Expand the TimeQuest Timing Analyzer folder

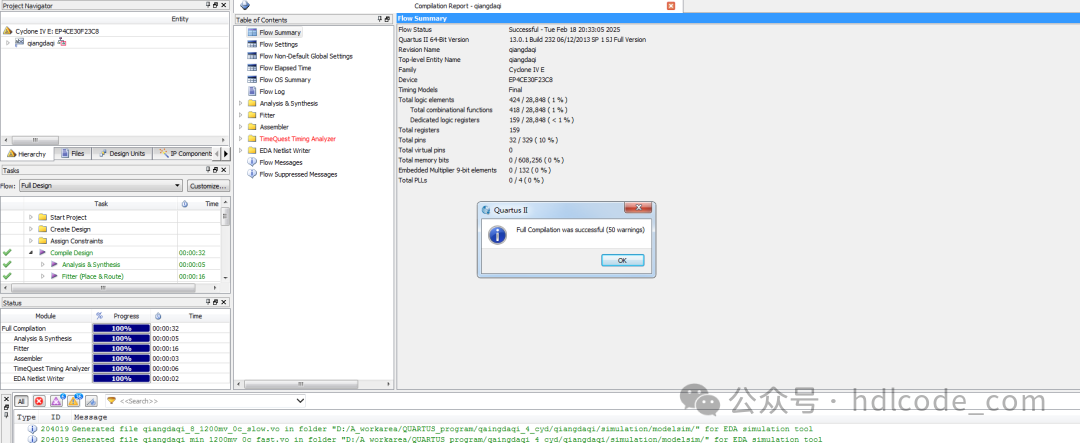pos(241,138)
